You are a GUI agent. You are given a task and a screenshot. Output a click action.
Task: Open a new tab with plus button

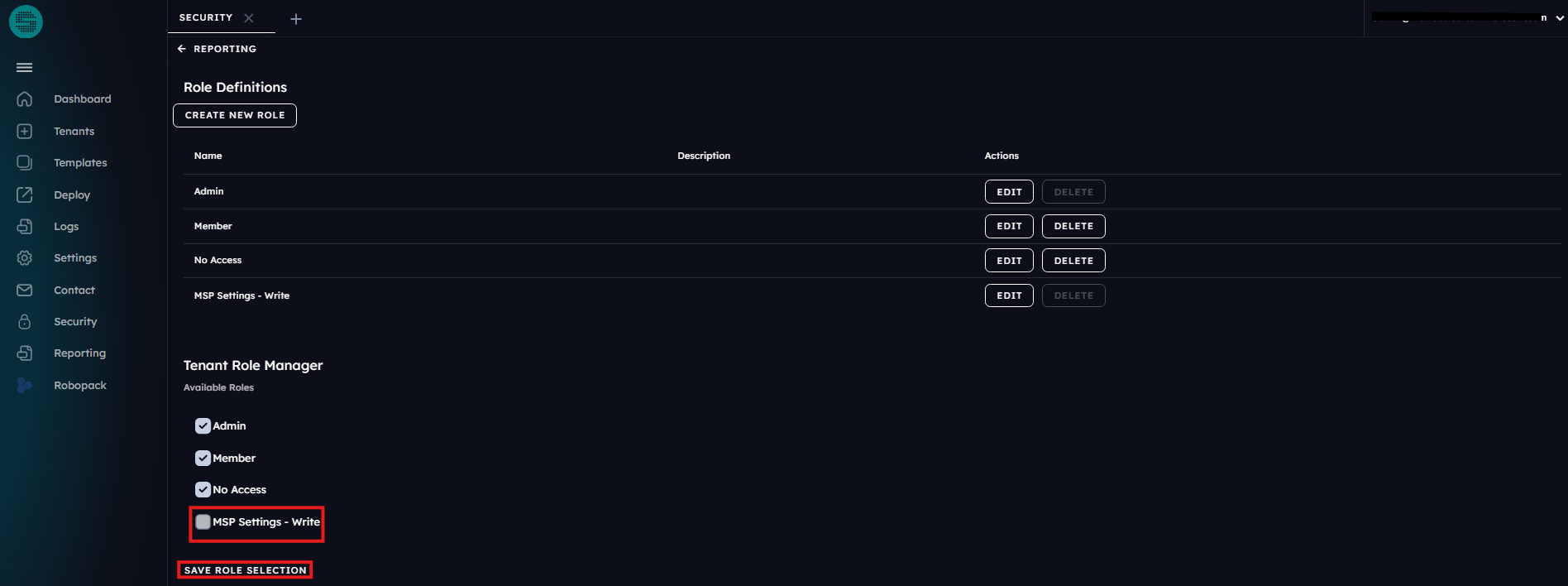(x=296, y=19)
